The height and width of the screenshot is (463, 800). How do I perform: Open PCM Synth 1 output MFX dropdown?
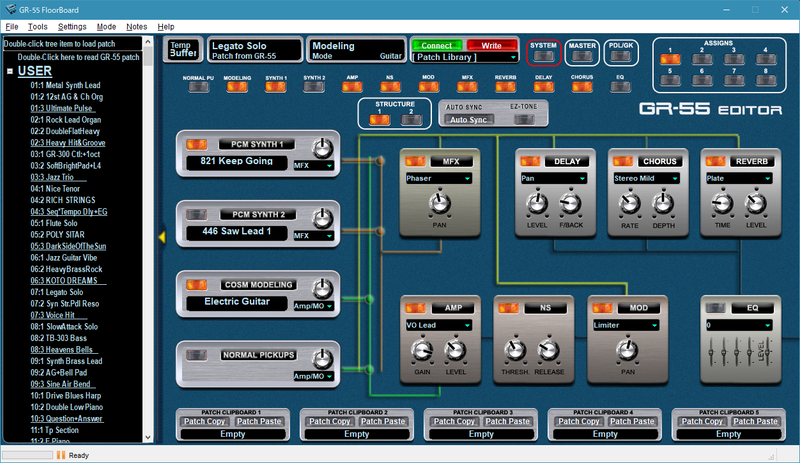click(313, 165)
